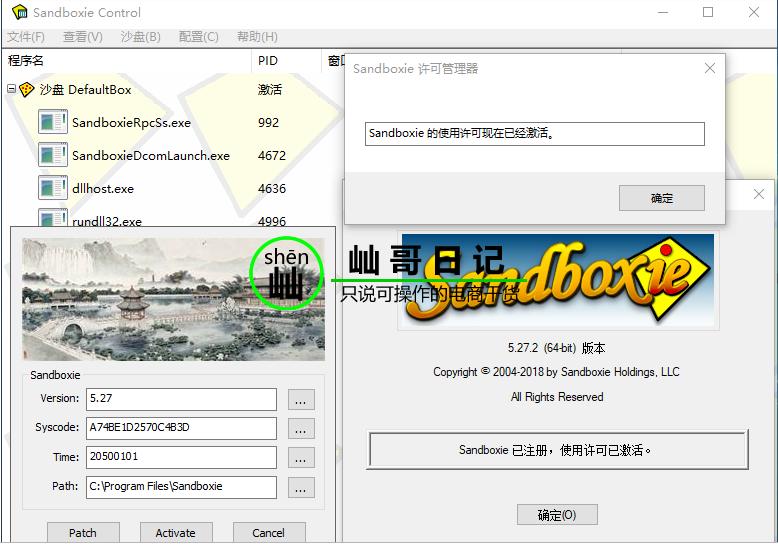Open the 文件(F) menu
This screenshot has width=778, height=546.
pyautogui.click(x=26, y=37)
